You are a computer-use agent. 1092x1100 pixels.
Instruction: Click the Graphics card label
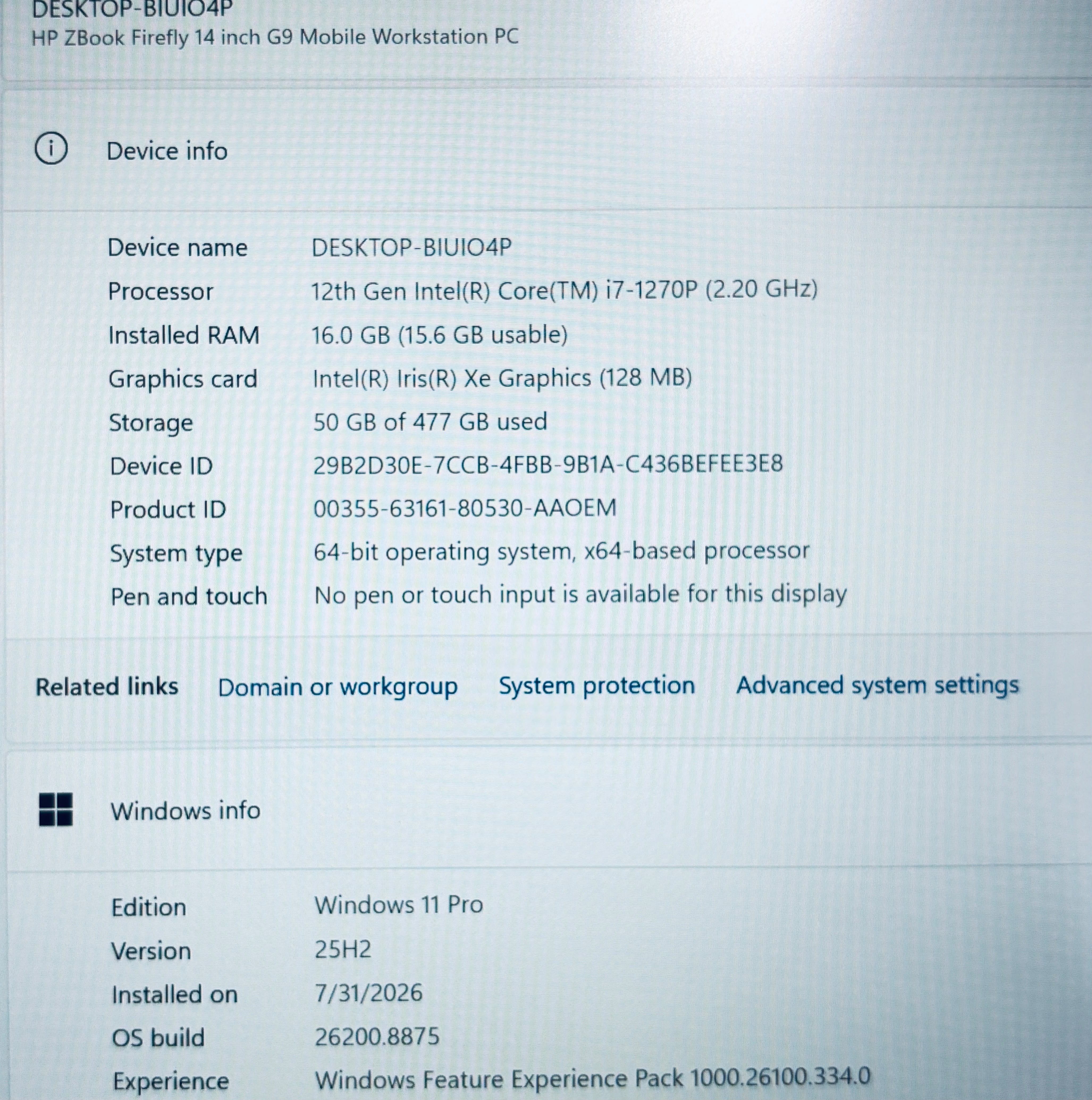[183, 379]
